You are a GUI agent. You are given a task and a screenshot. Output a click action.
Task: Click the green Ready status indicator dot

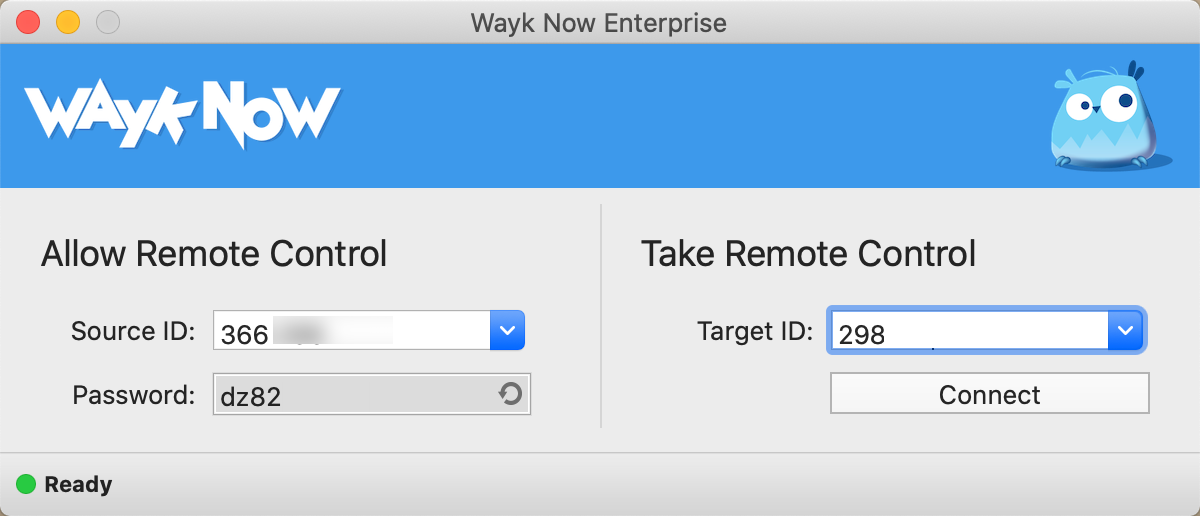27,485
